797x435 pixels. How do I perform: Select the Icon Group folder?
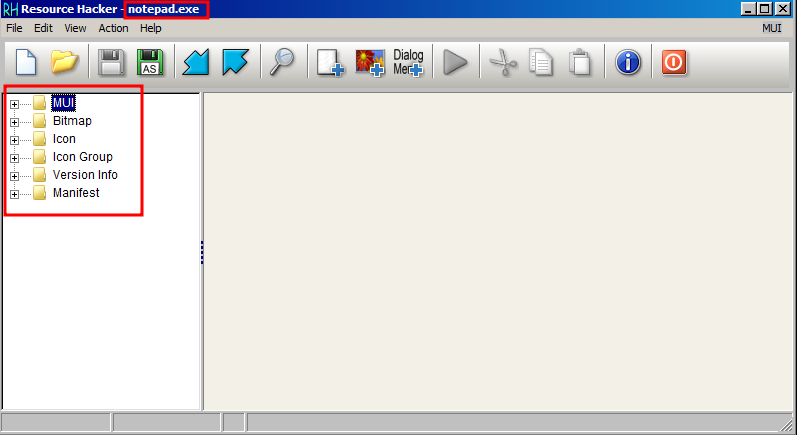[82, 157]
